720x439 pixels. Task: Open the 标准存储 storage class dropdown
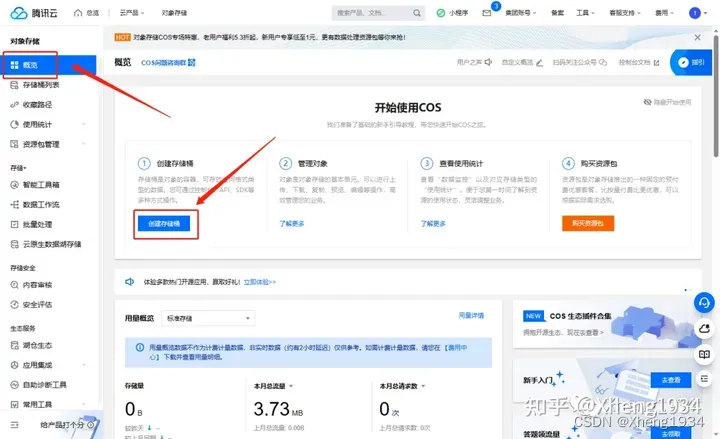(x=208, y=318)
